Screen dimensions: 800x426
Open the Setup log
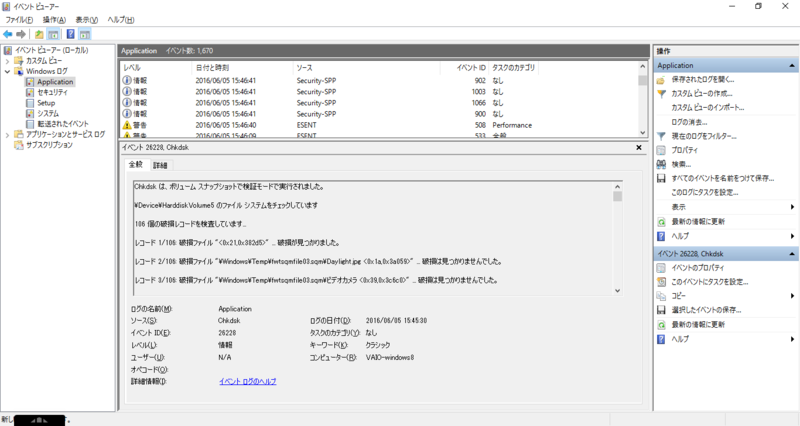click(x=46, y=103)
